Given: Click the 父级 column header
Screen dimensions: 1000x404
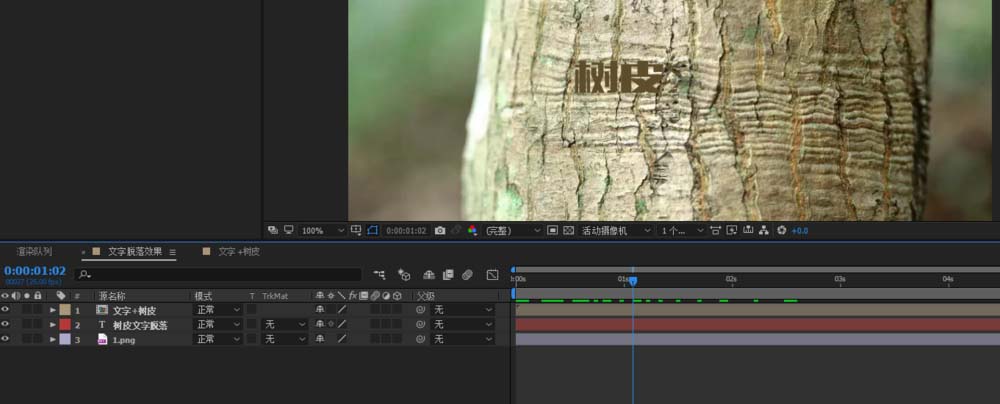Looking at the screenshot, I should (x=426, y=296).
